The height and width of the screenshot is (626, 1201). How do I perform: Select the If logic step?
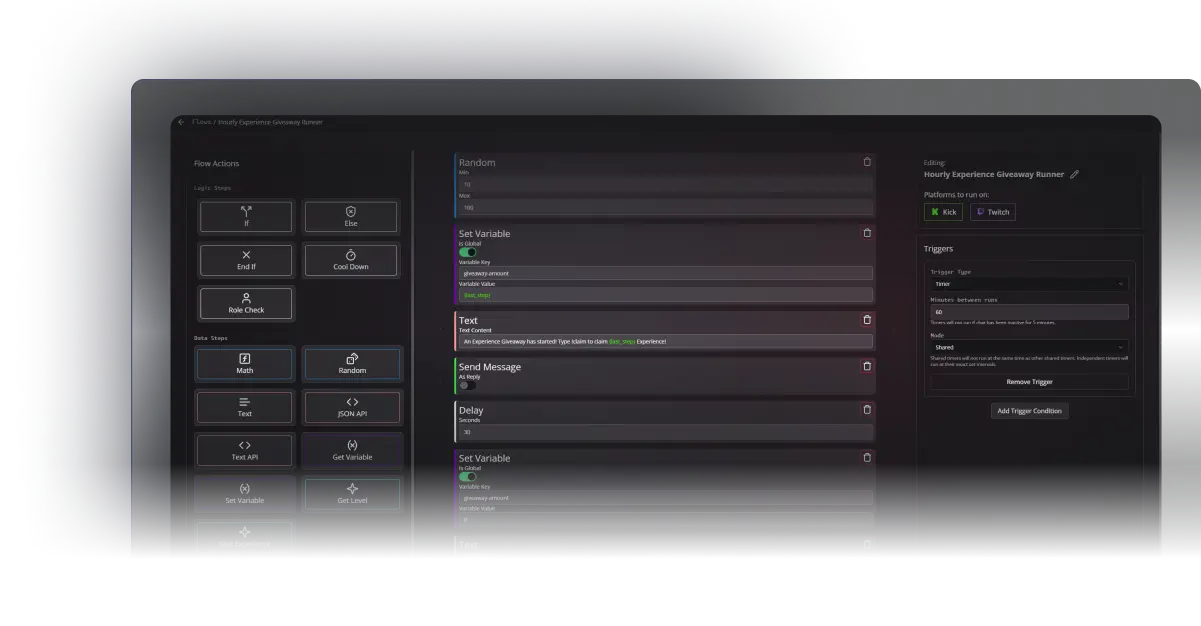(x=245, y=216)
